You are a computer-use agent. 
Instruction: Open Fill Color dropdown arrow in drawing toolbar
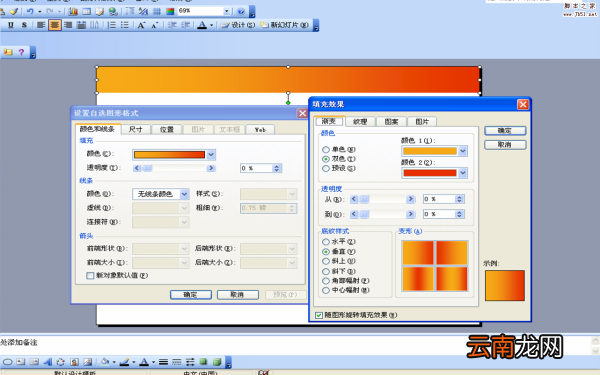114,362
